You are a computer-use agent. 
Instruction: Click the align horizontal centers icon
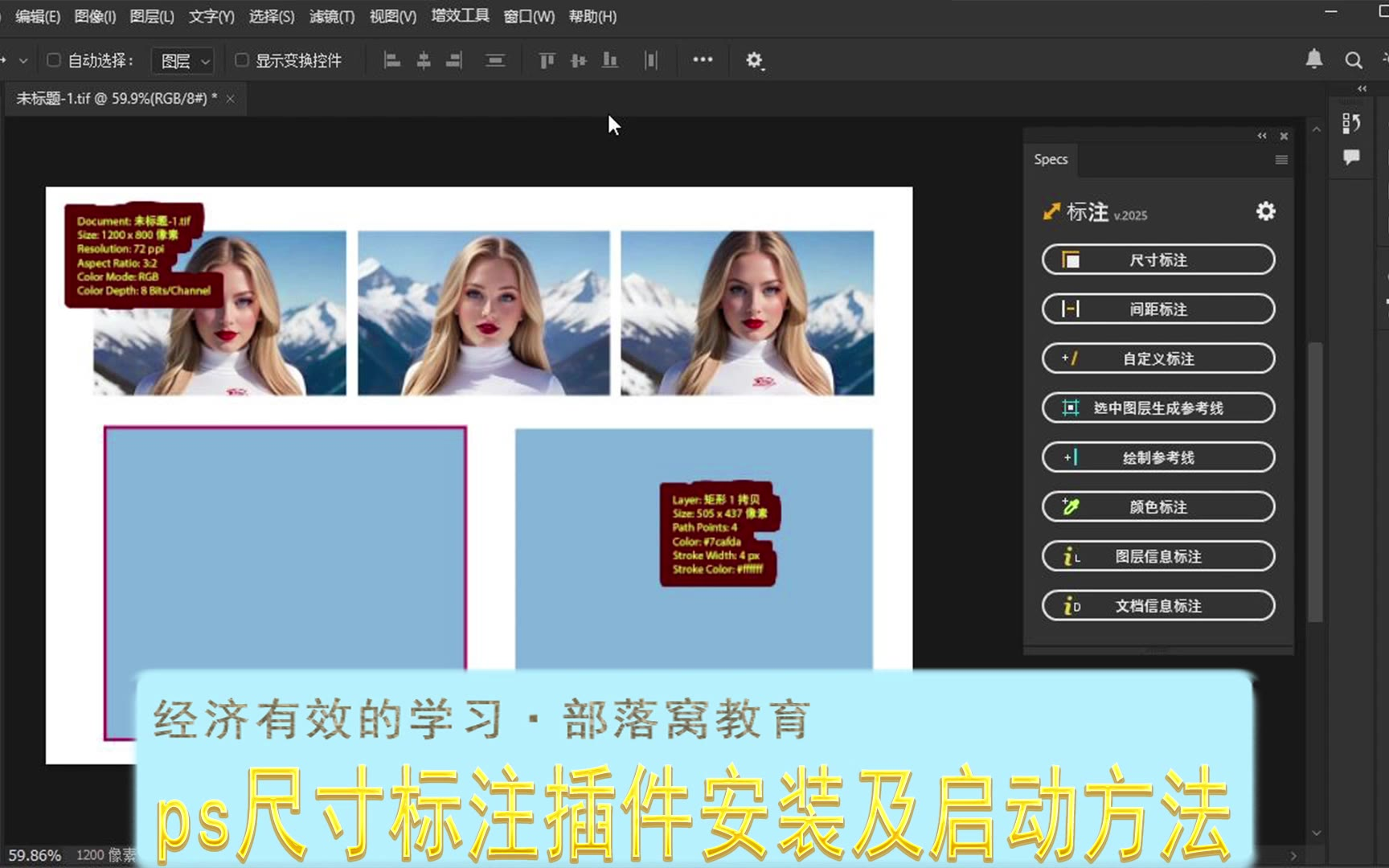[424, 60]
